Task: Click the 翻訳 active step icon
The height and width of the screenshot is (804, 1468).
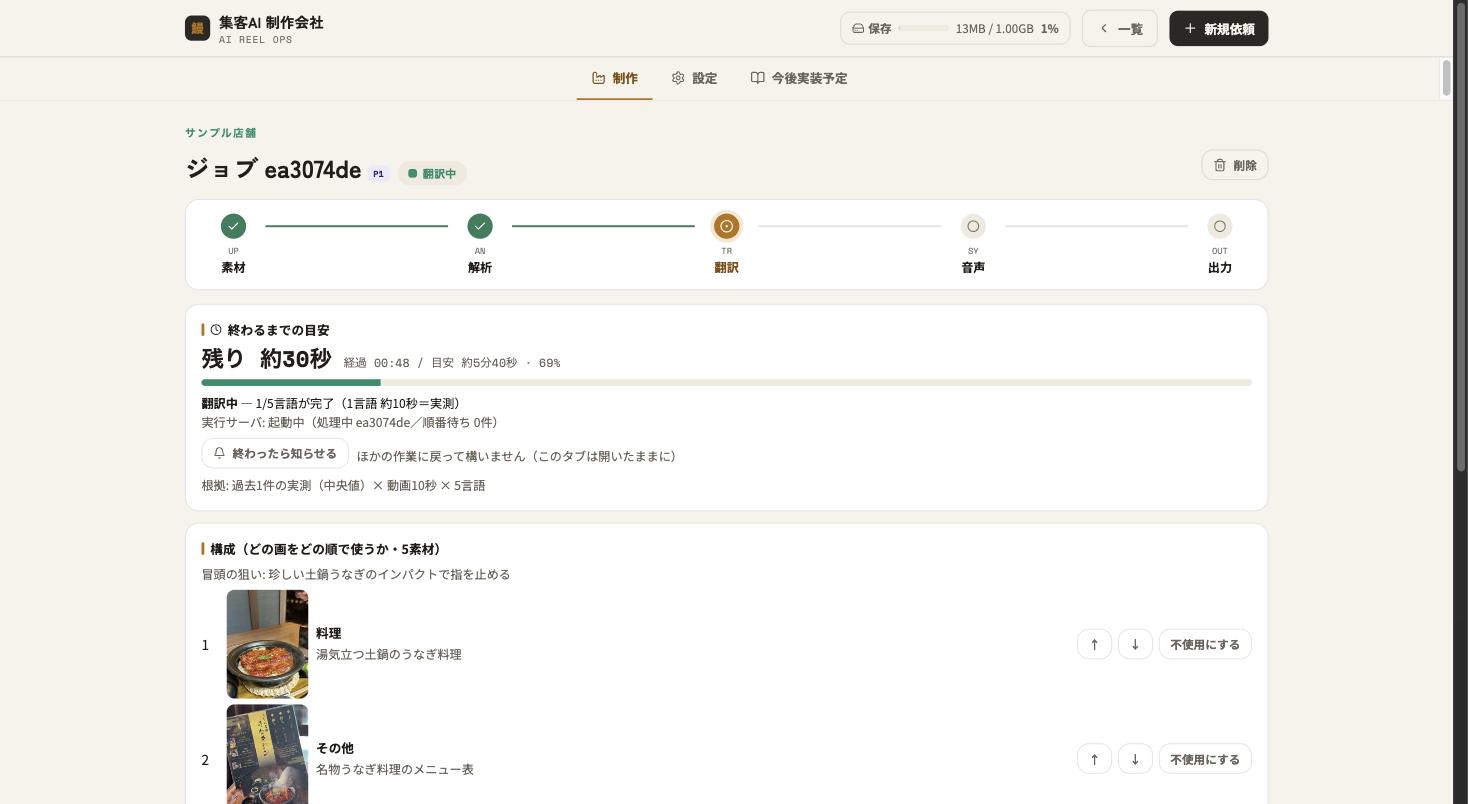Action: click(x=727, y=226)
